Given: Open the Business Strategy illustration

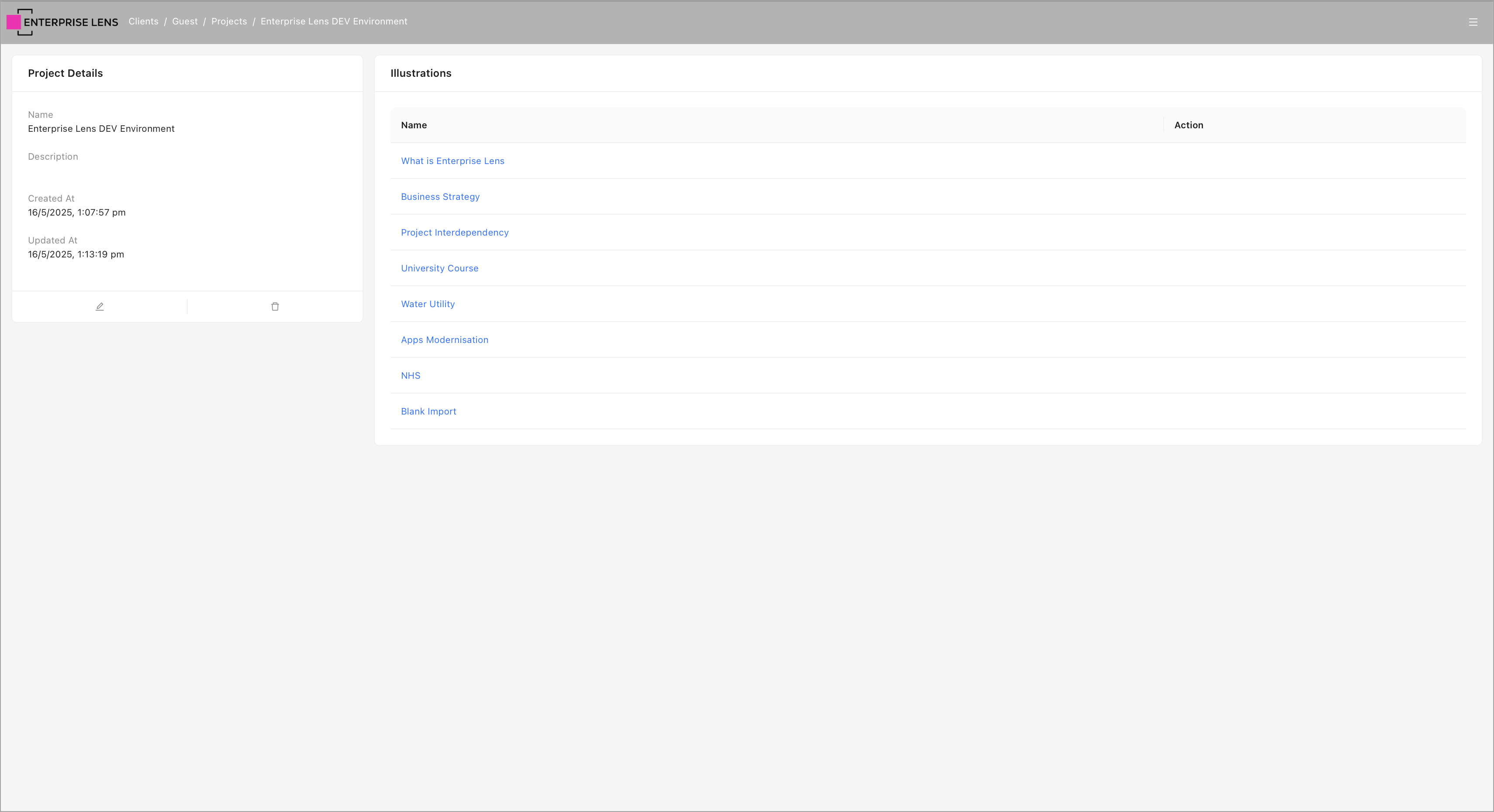Looking at the screenshot, I should tap(440, 197).
